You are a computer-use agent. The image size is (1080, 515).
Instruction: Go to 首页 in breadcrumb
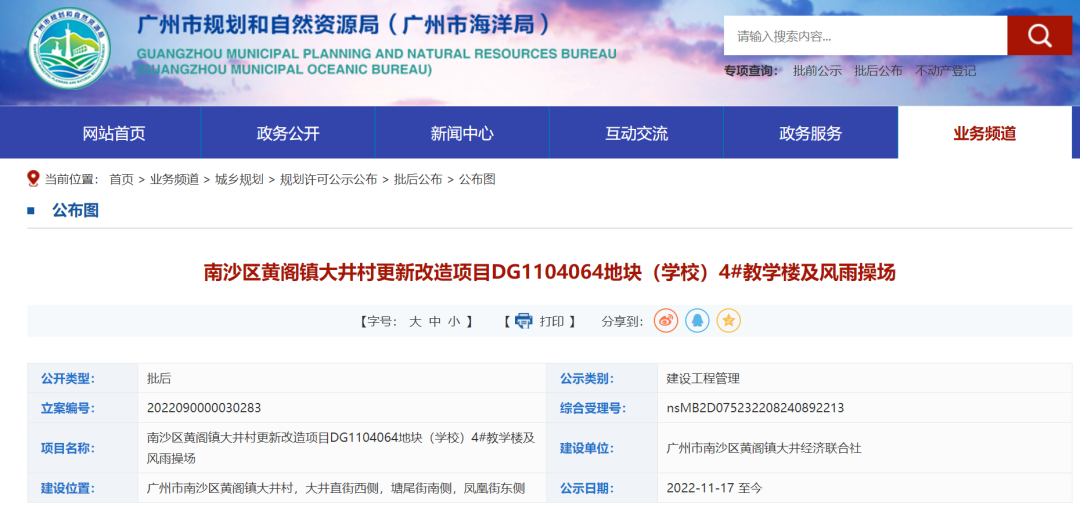(x=121, y=180)
